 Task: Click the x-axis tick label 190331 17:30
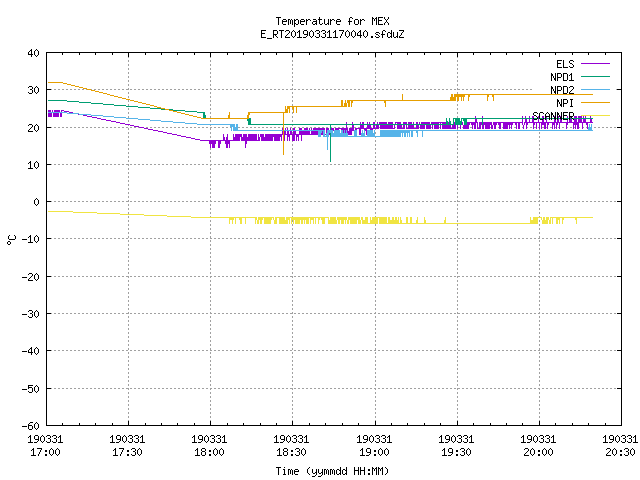(127, 446)
